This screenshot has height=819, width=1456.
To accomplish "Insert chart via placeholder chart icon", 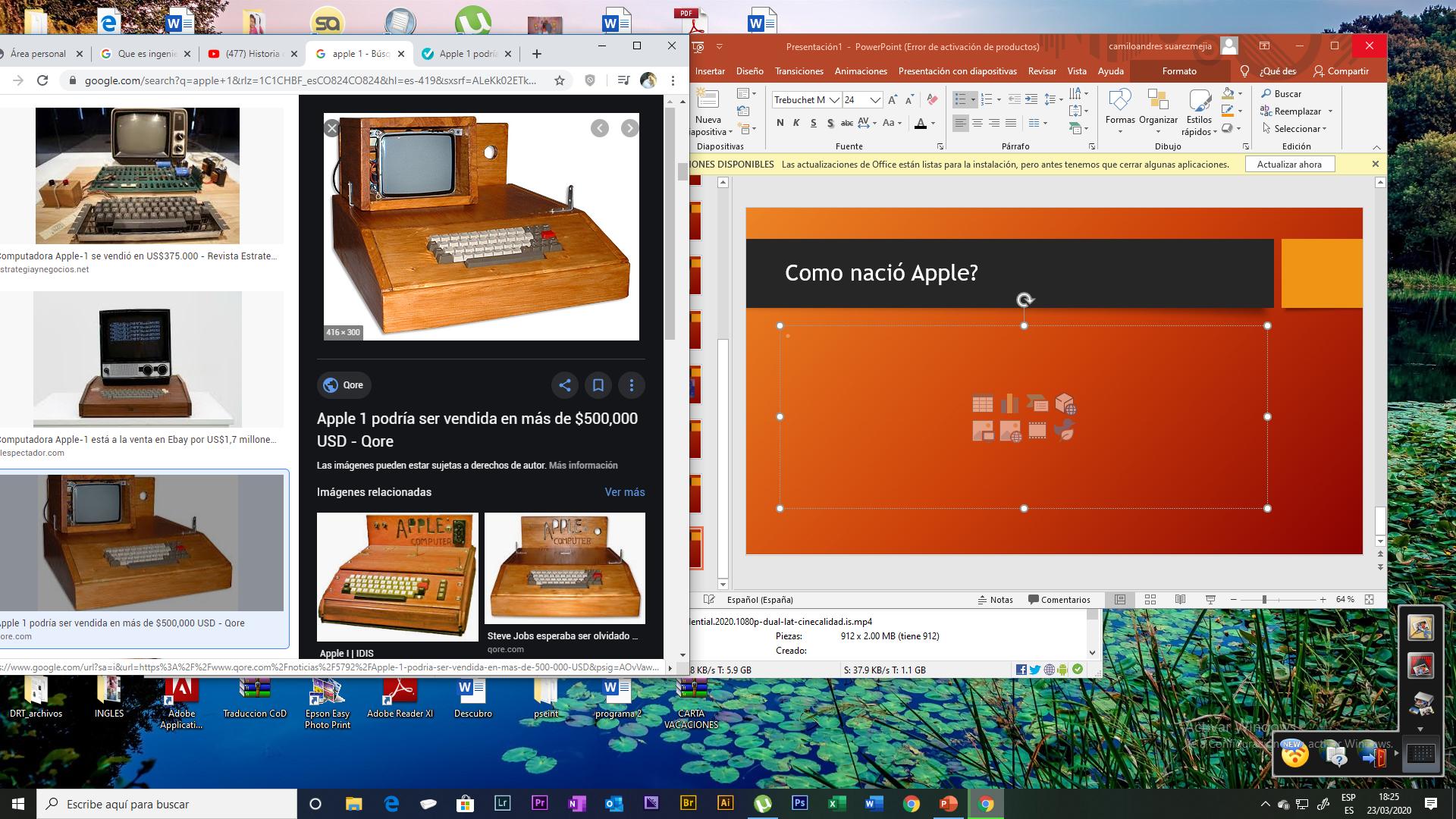I will [x=1009, y=404].
